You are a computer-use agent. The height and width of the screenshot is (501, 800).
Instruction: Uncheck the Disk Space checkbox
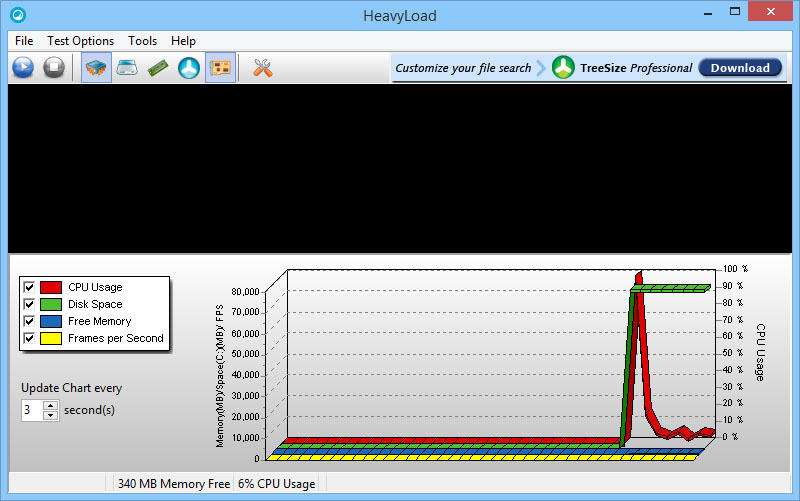[29, 304]
